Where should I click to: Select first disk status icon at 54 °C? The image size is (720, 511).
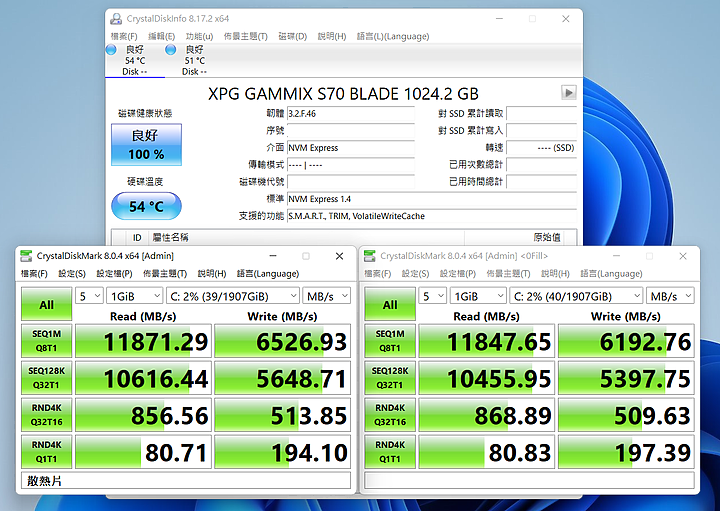tap(111, 50)
